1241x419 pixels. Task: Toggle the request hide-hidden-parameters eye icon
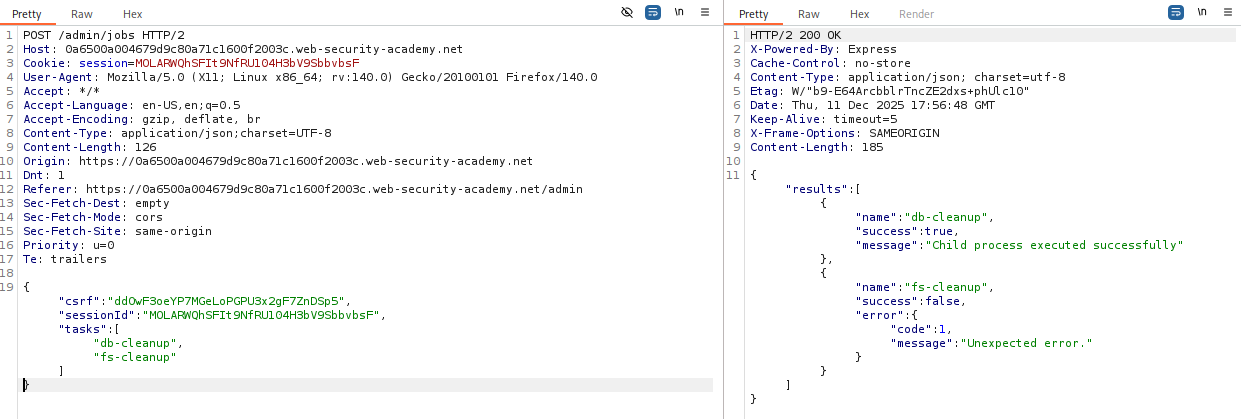point(627,13)
